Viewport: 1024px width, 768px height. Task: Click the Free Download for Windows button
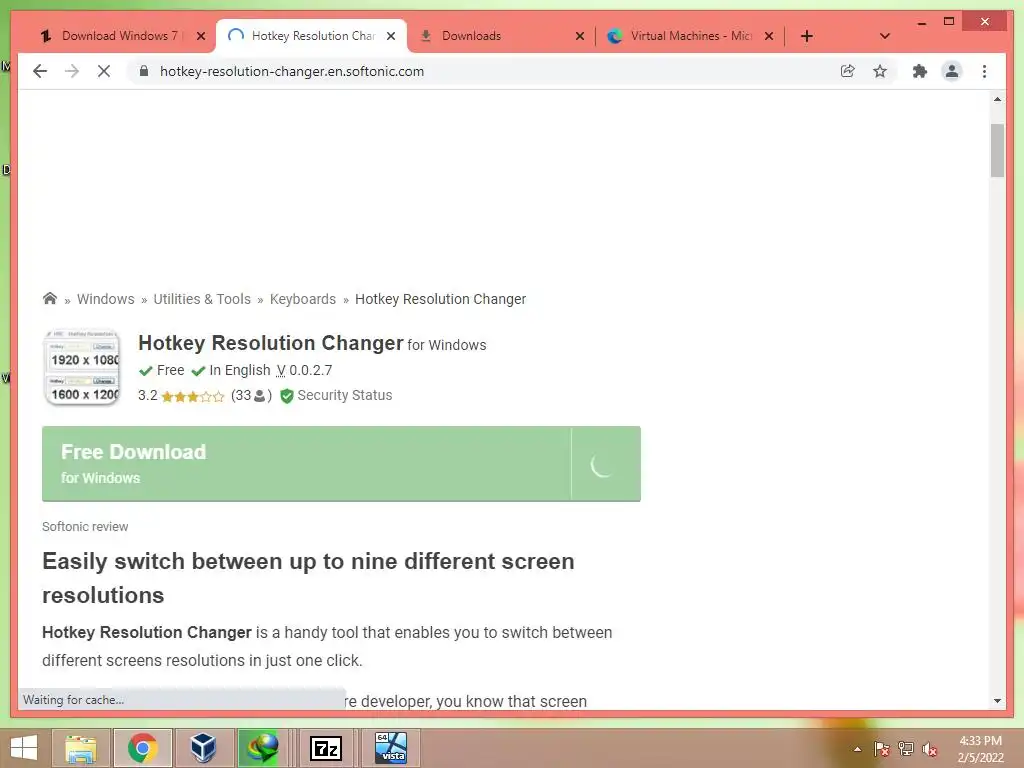coord(341,464)
